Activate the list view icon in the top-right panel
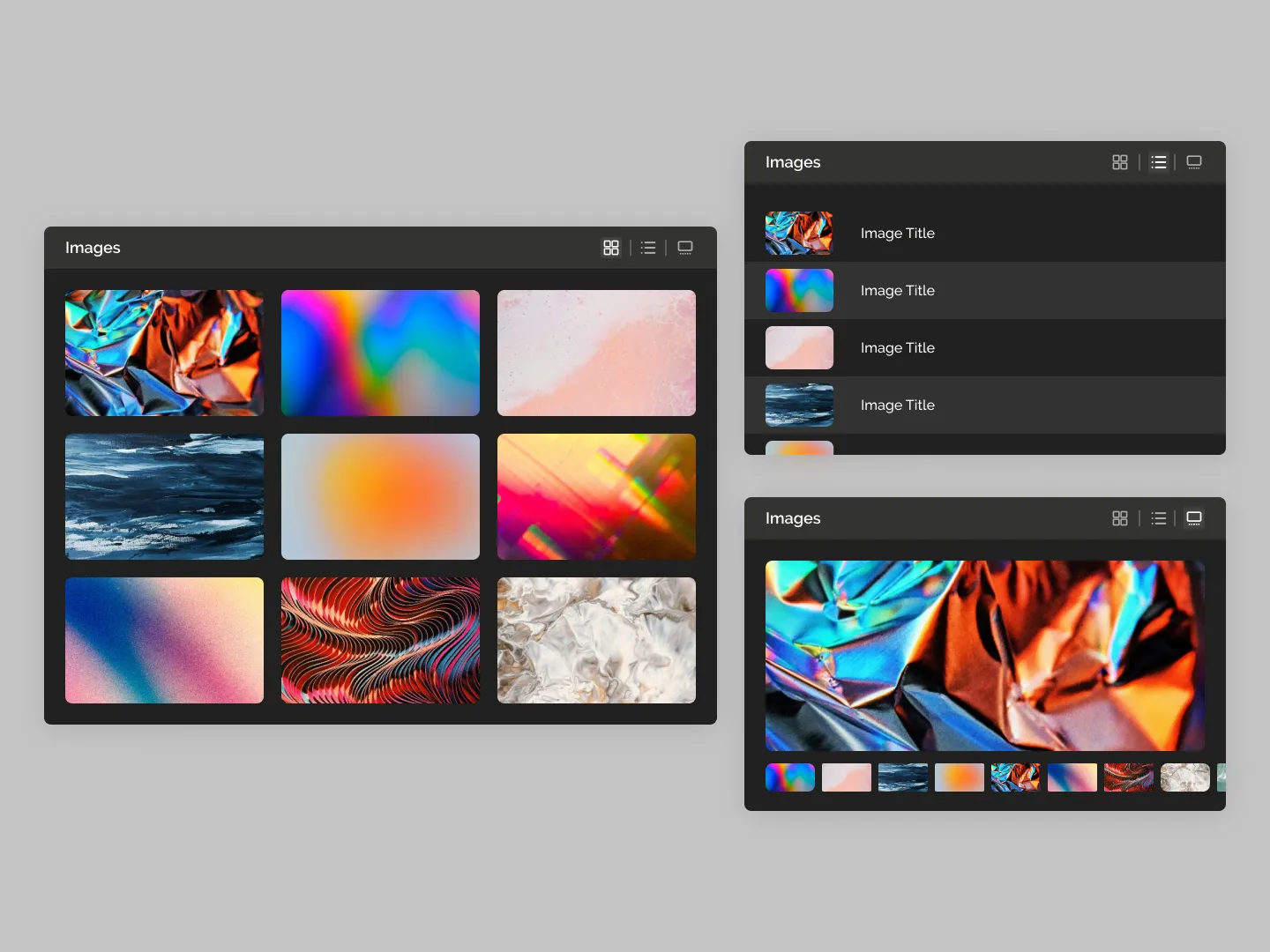This screenshot has height=952, width=1270. click(1158, 162)
